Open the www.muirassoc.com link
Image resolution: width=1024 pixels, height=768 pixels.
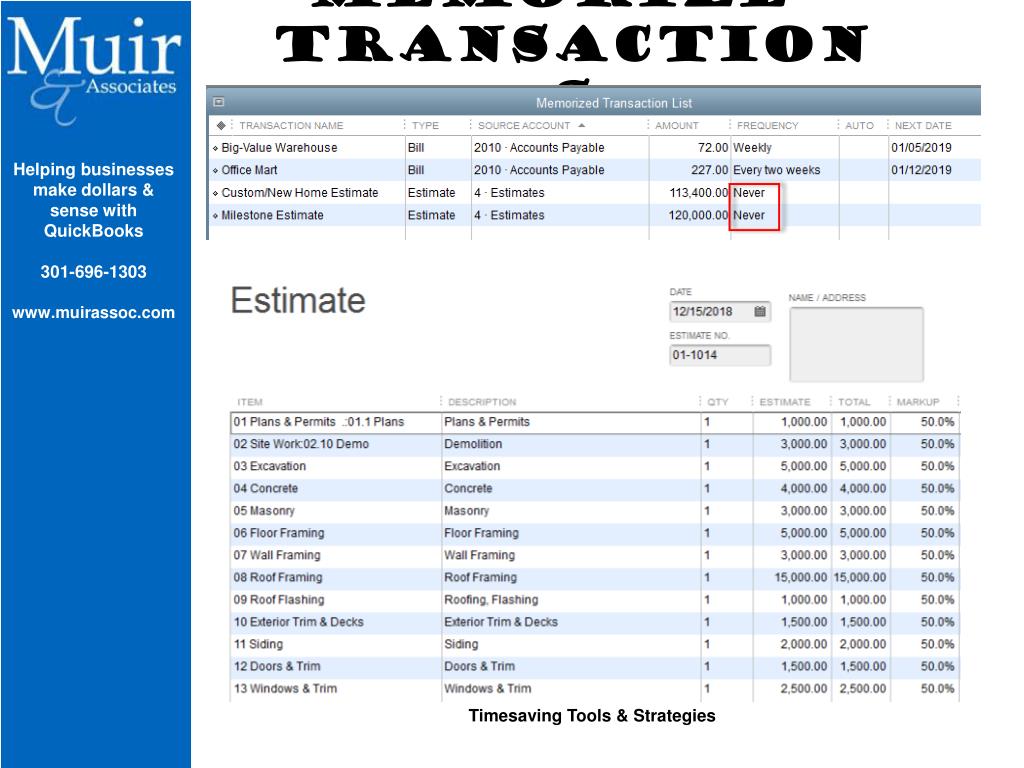[93, 313]
